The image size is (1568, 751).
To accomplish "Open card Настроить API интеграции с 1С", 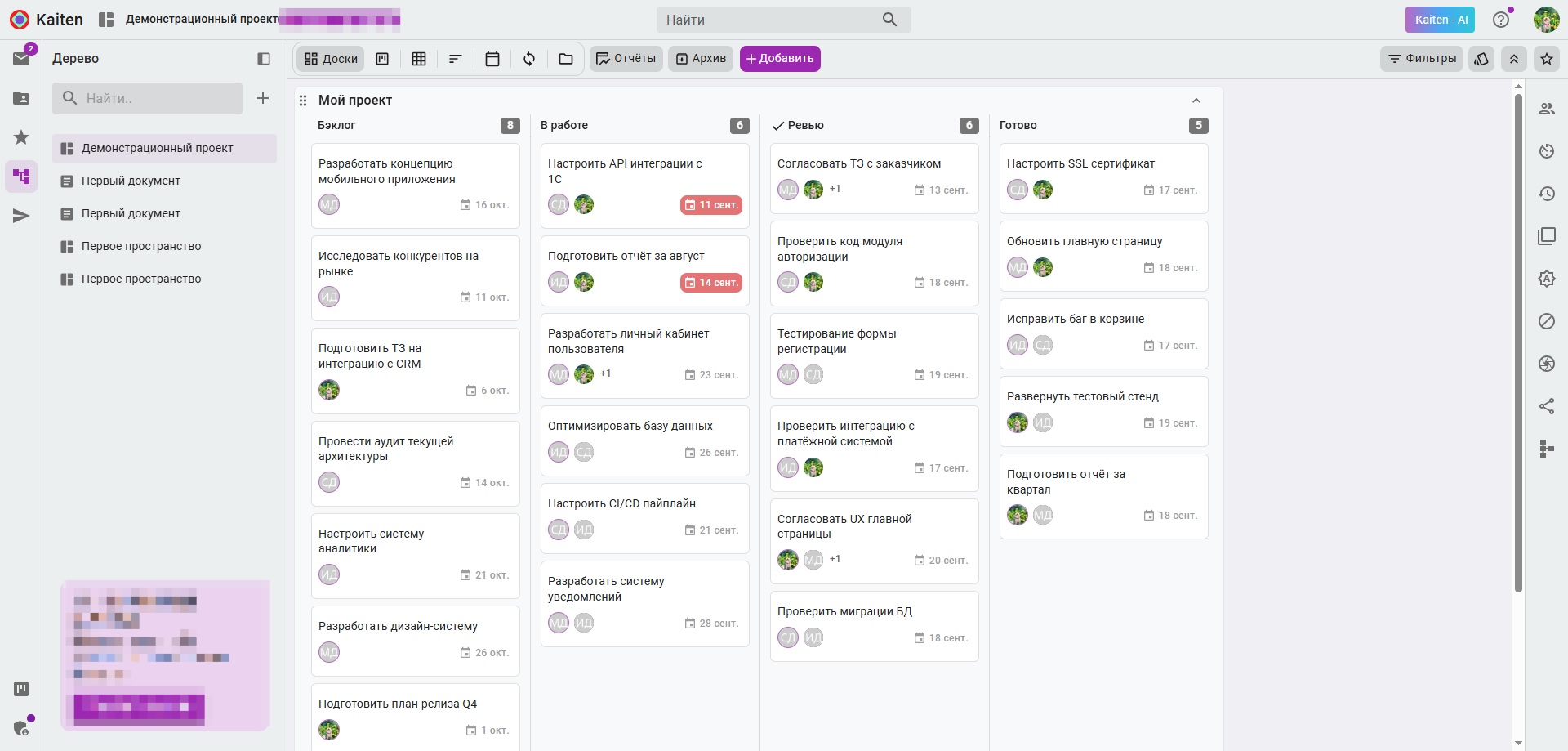I will [x=645, y=186].
